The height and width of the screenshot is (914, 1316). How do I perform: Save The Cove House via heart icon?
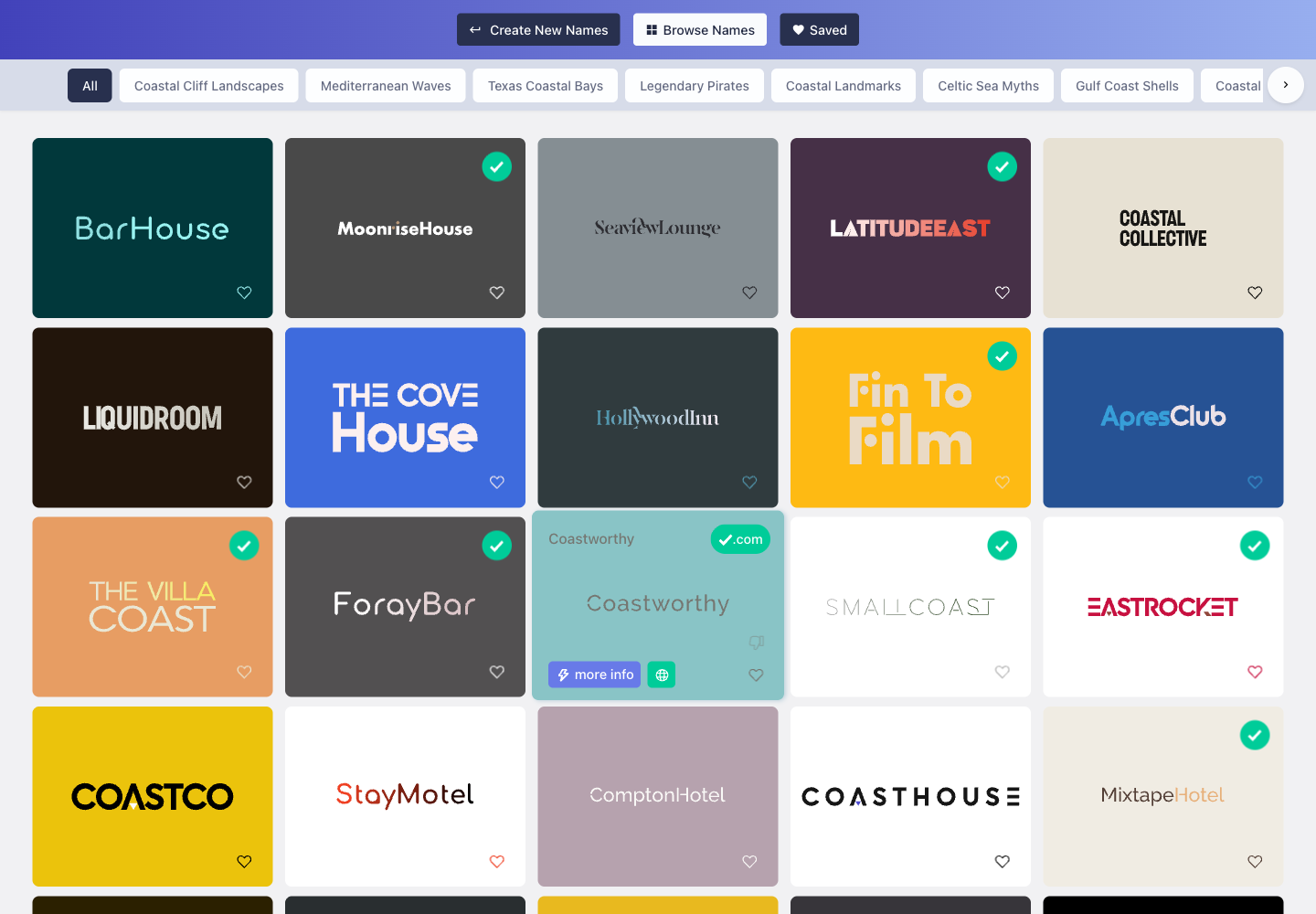click(497, 482)
